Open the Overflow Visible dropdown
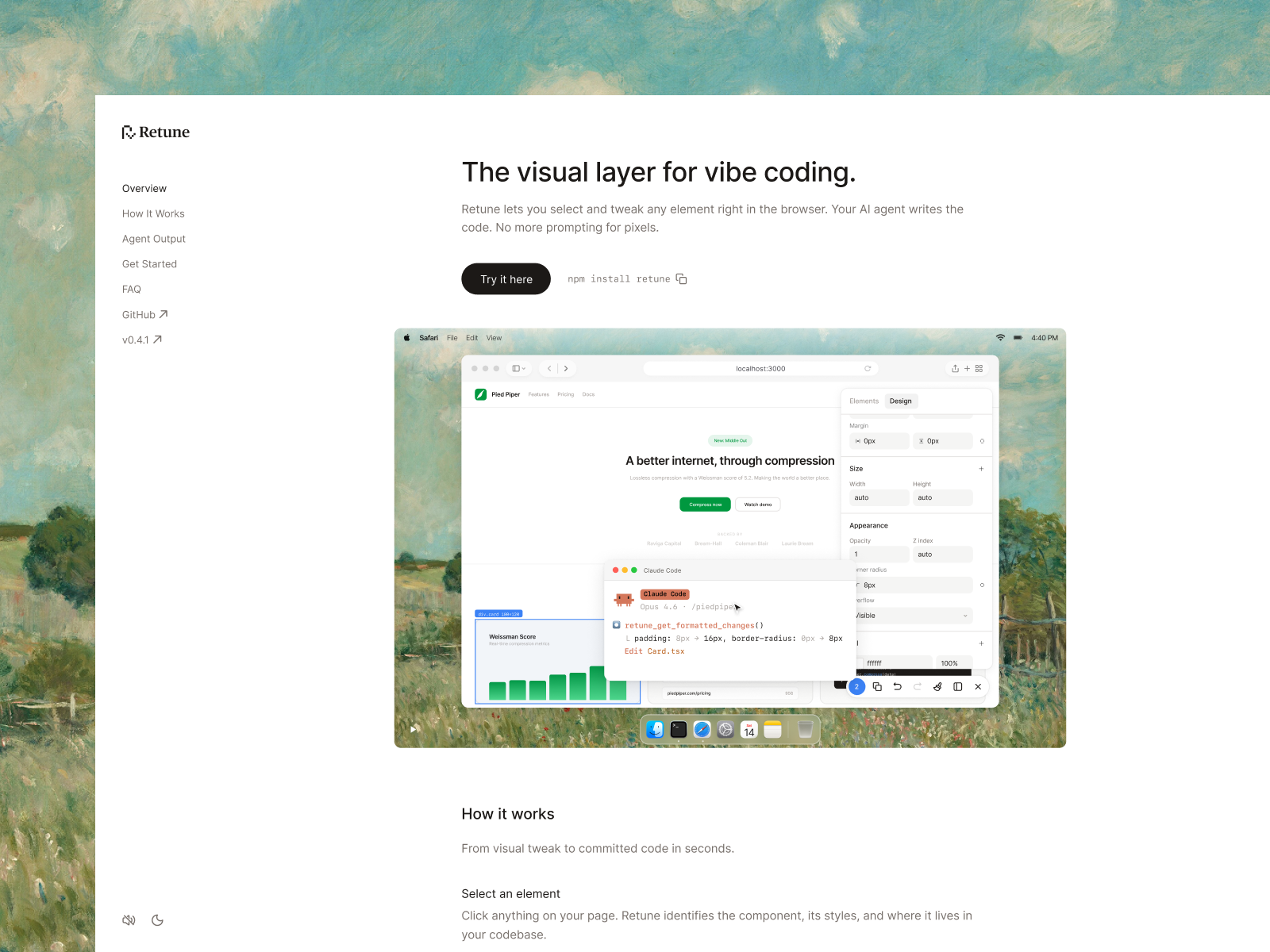Screen dimensions: 1270x952 tap(914, 616)
